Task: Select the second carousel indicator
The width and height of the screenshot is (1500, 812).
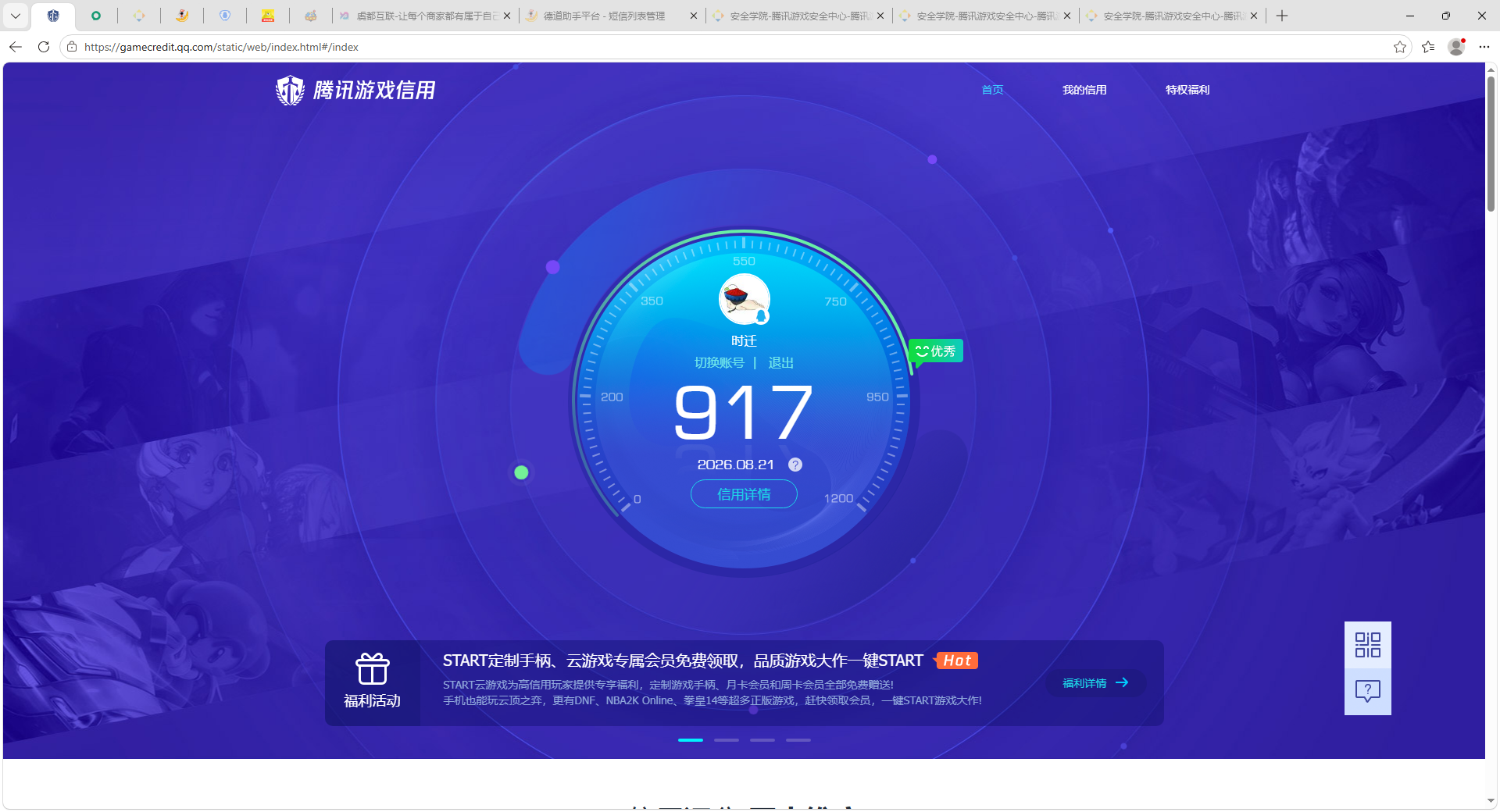Action: click(727, 739)
